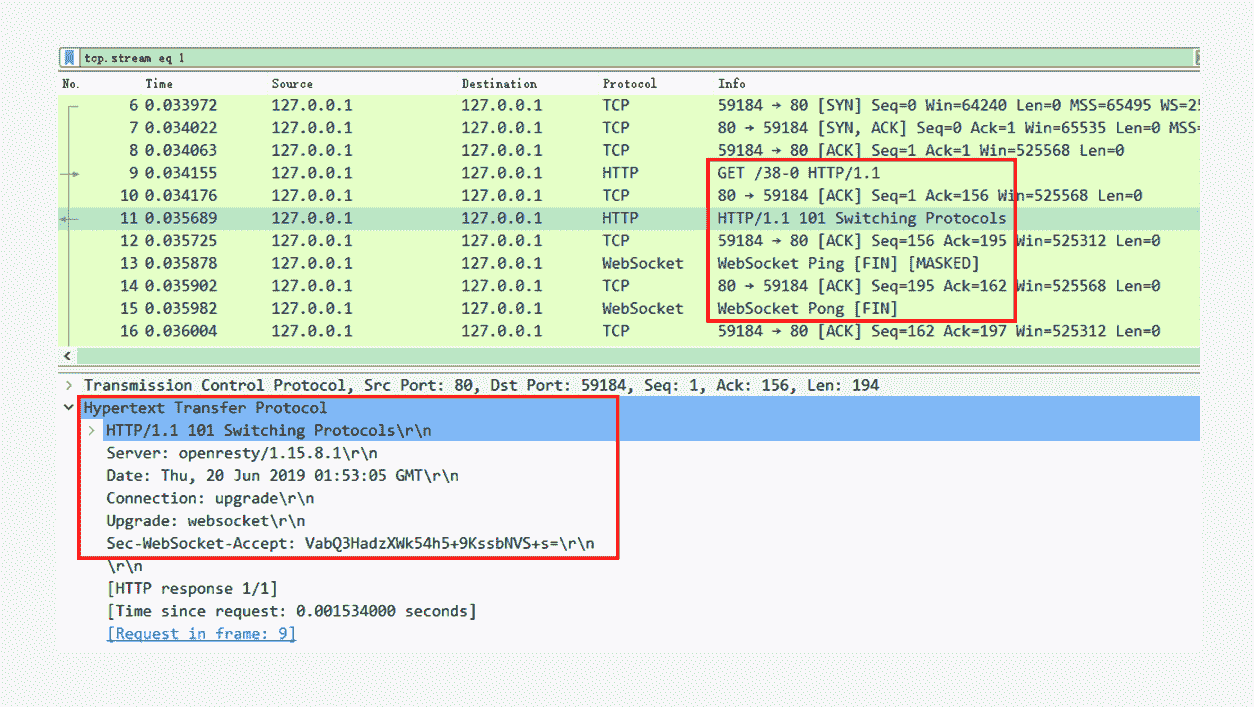
Task: Select packet 14 at time 0.035902
Action: [629, 286]
